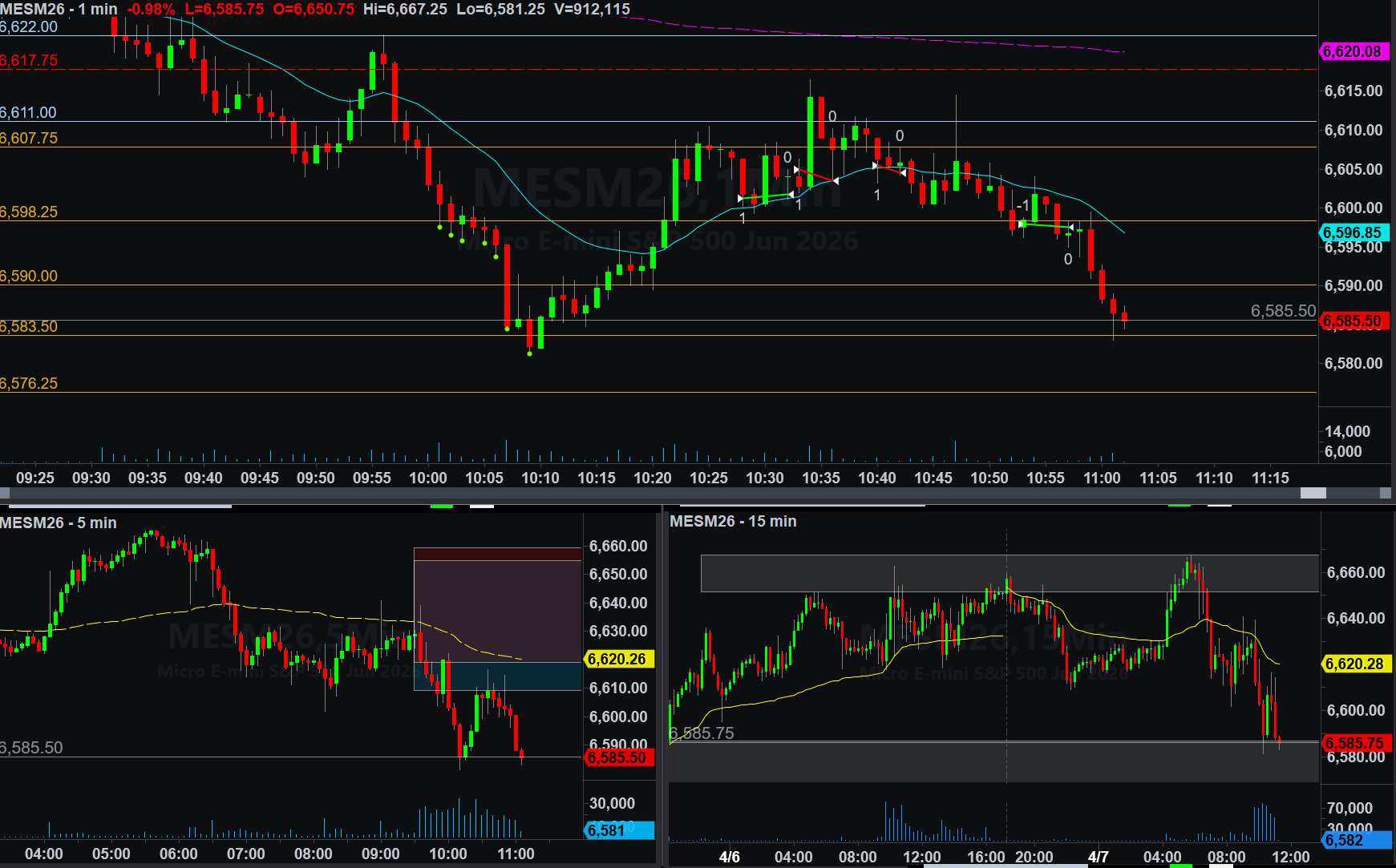Viewport: 1396px width, 868px height.
Task: Click the scrollbar right-end button on 1 min chart
Action: [1385, 493]
